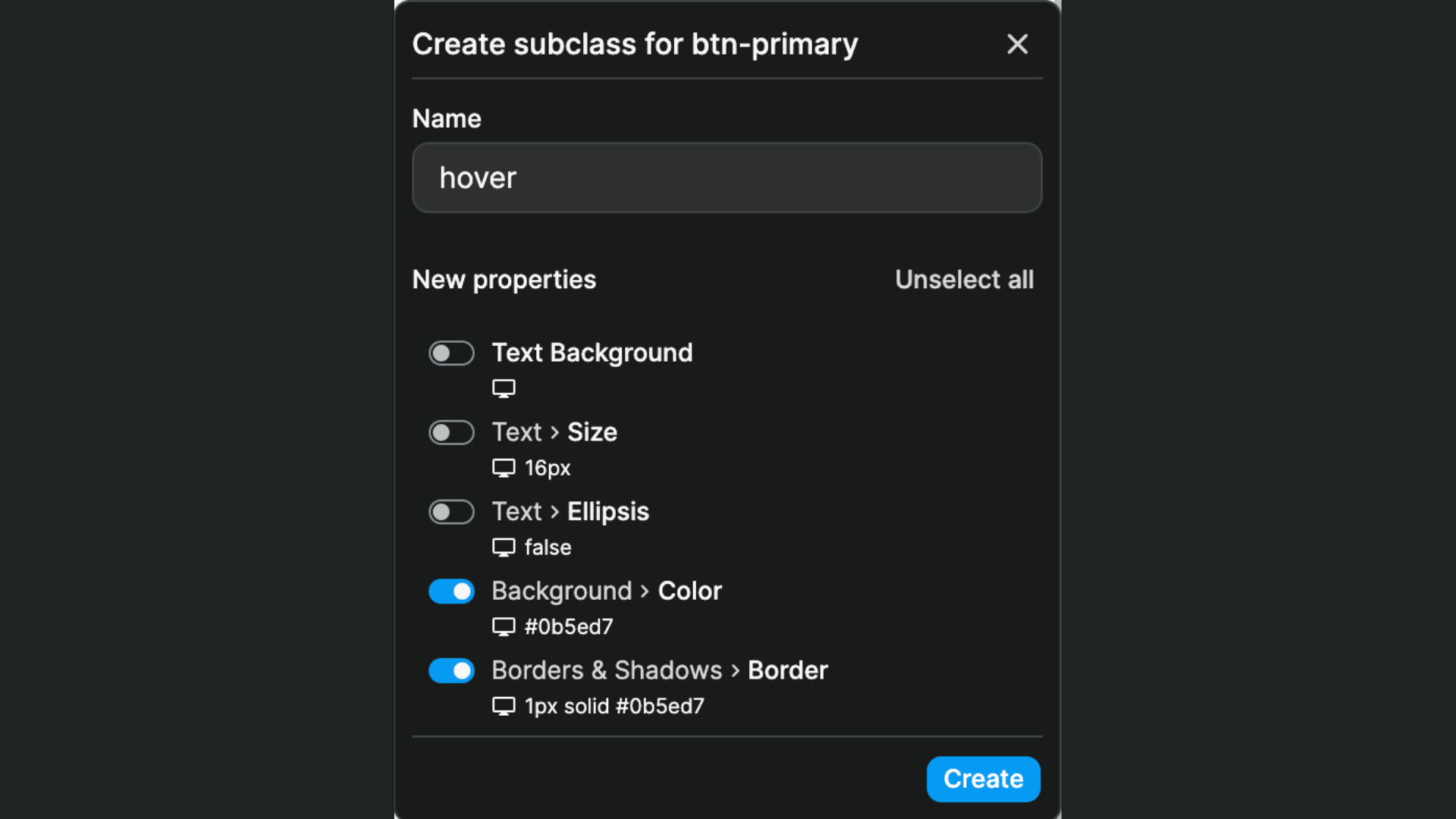Viewport: 1456px width, 819px height.
Task: Click the desktop icon beside #0b5ed7 background value
Action: [x=504, y=626]
